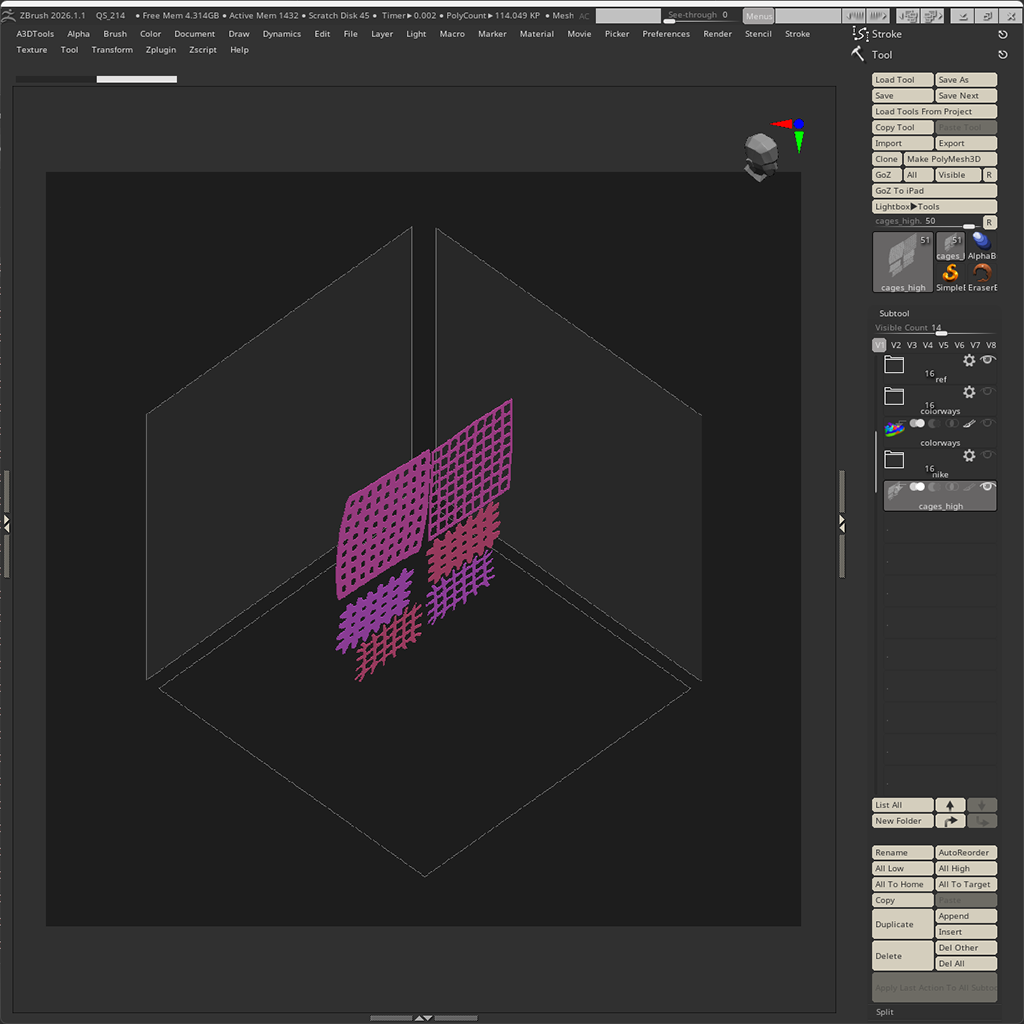
Task: Open the Menus dropdown at the top
Action: click(758, 15)
